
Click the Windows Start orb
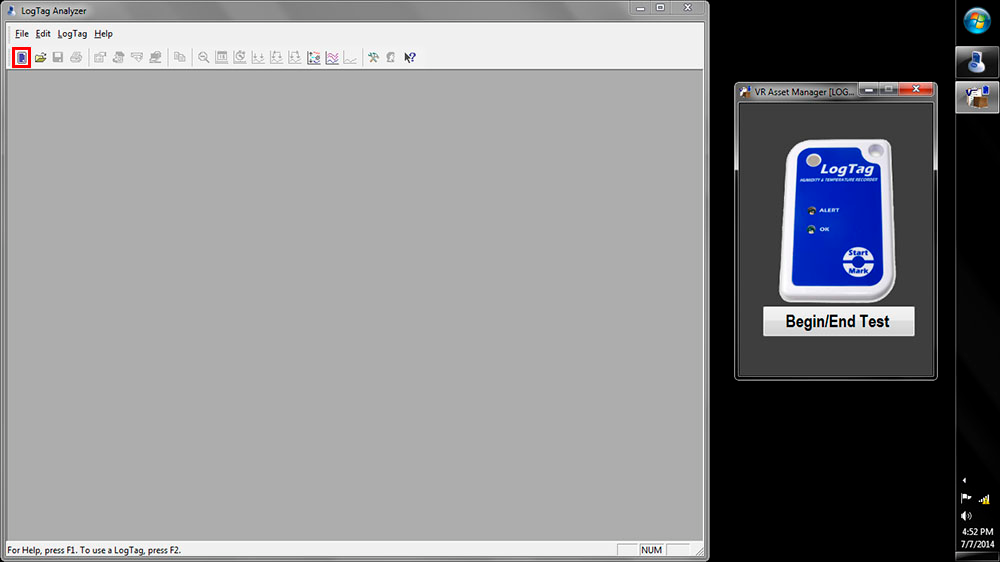click(x=977, y=20)
